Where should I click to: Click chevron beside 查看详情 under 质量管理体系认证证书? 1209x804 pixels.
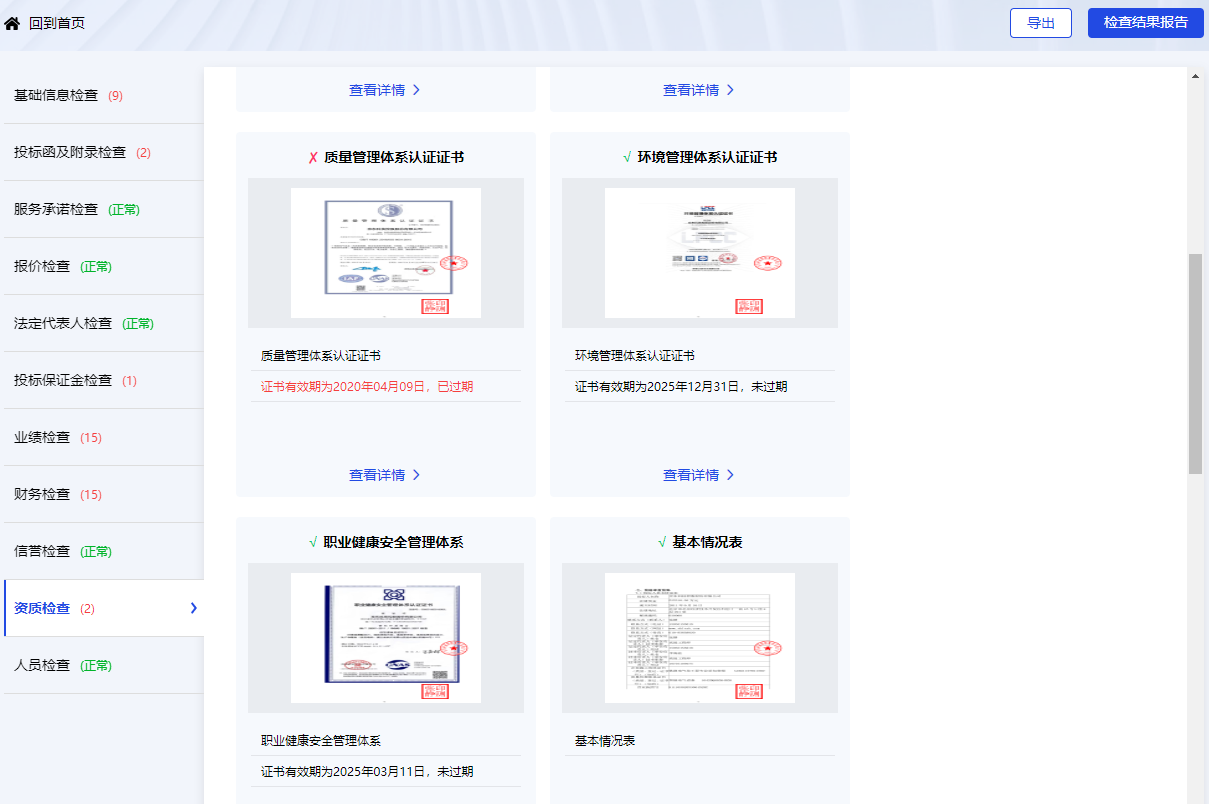tap(416, 475)
